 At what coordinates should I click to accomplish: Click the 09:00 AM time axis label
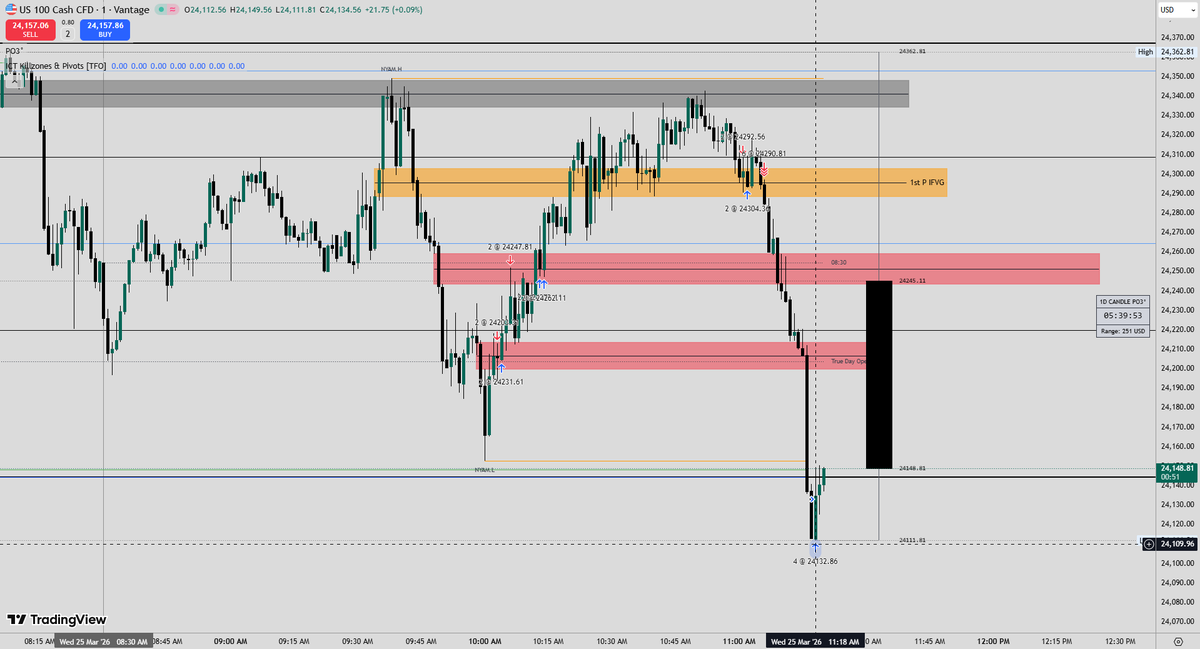click(x=231, y=641)
